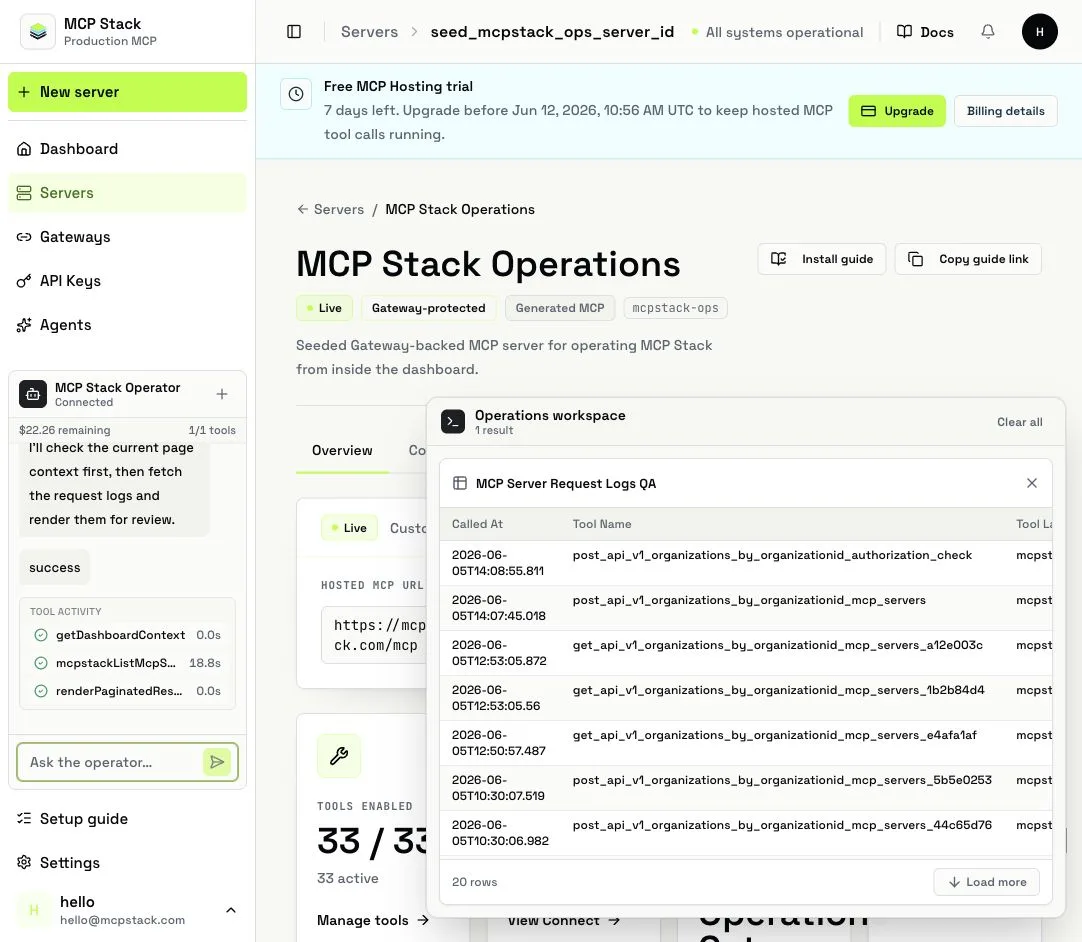Toggle the sidebar panel icon

(x=294, y=32)
